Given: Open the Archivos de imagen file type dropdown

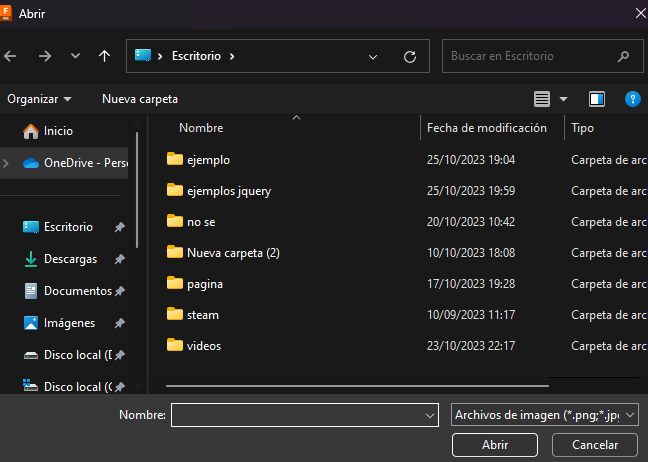Looking at the screenshot, I should tap(545, 415).
